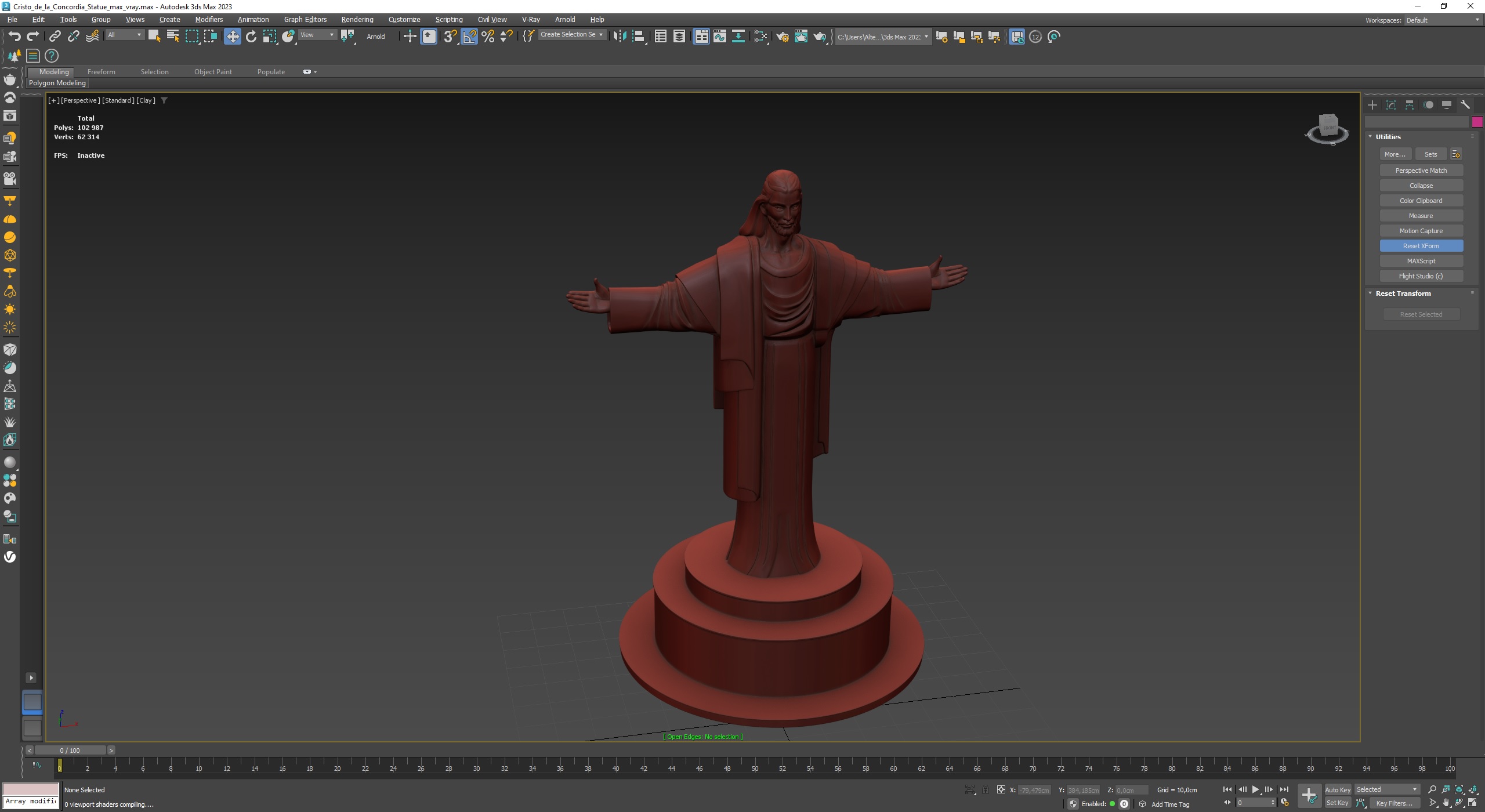Expand the ribbon options dropdown arrow

[x=315, y=72]
